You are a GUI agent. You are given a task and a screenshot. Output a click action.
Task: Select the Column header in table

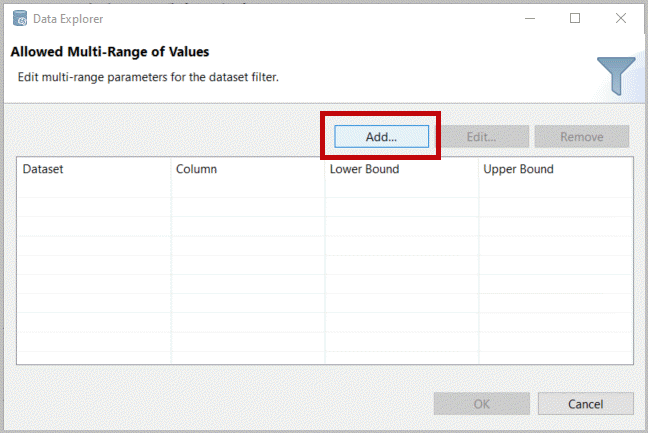click(196, 169)
